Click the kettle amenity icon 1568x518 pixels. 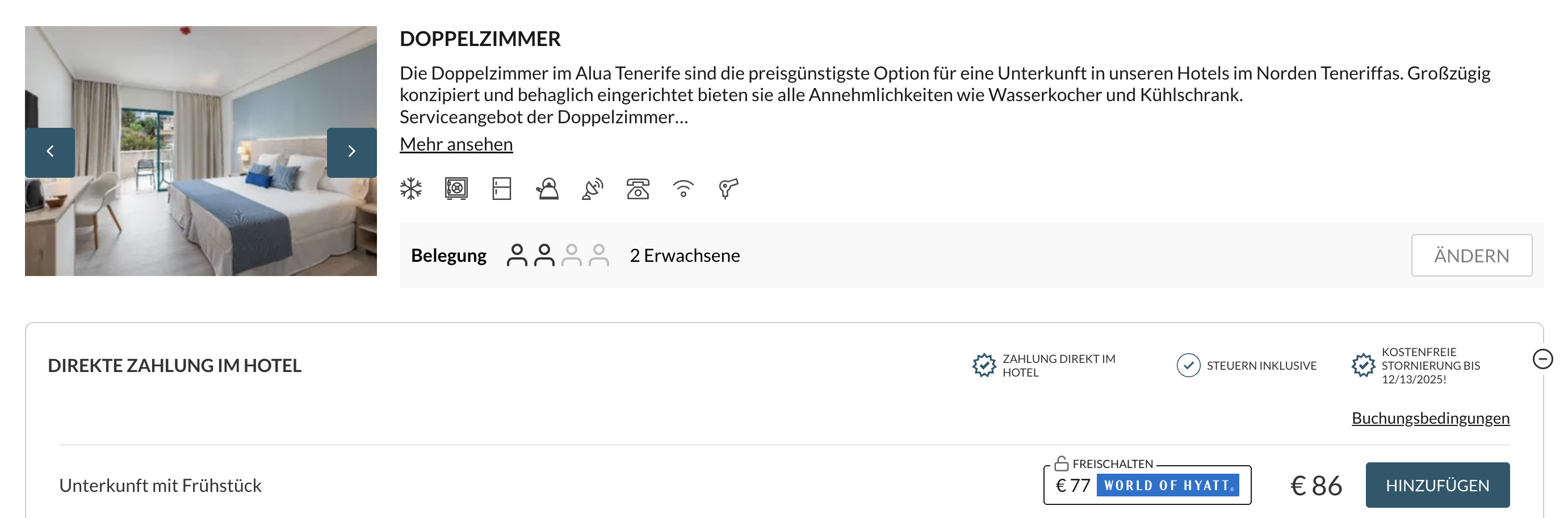(x=547, y=189)
